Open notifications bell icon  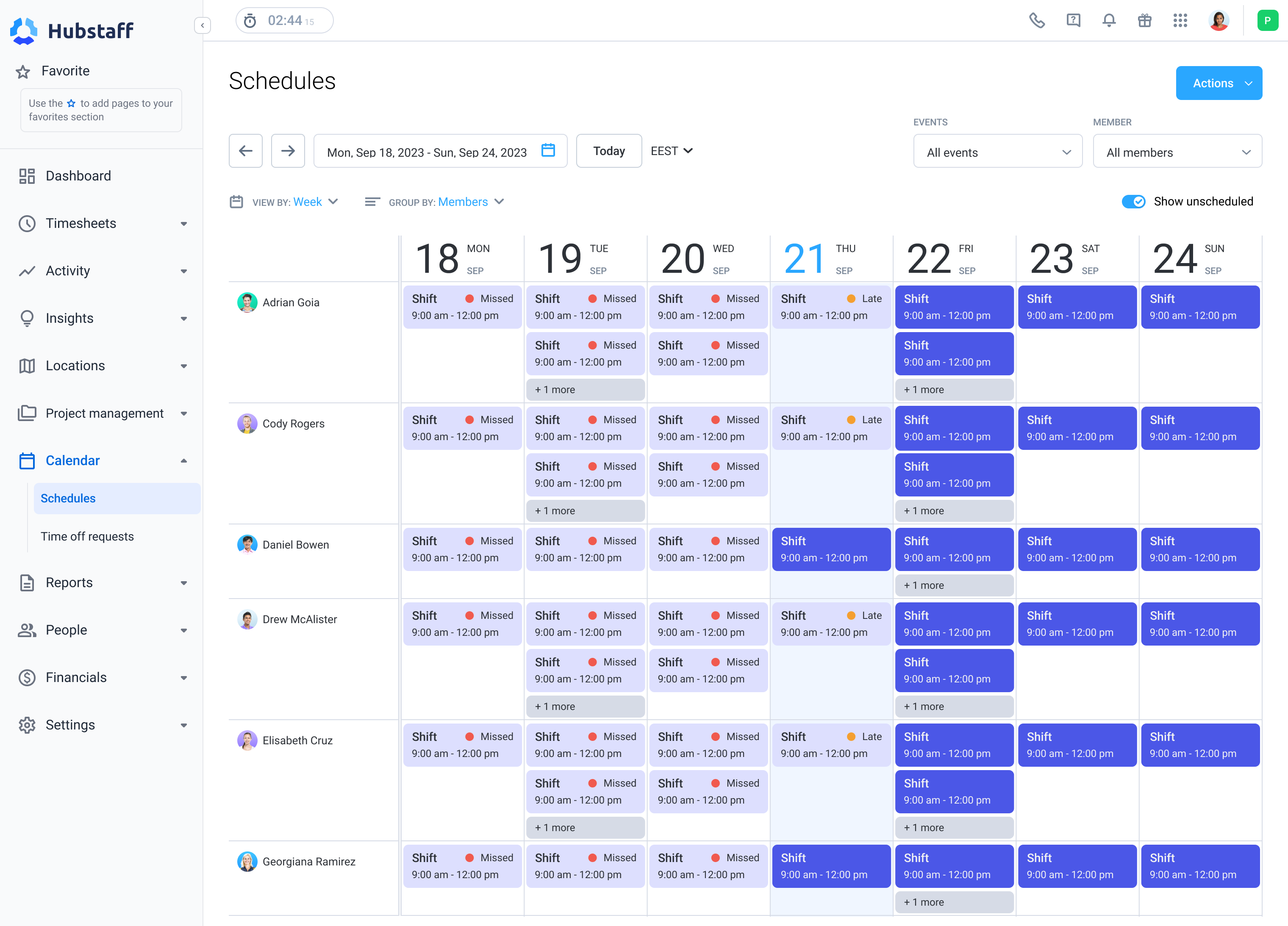pyautogui.click(x=1108, y=21)
